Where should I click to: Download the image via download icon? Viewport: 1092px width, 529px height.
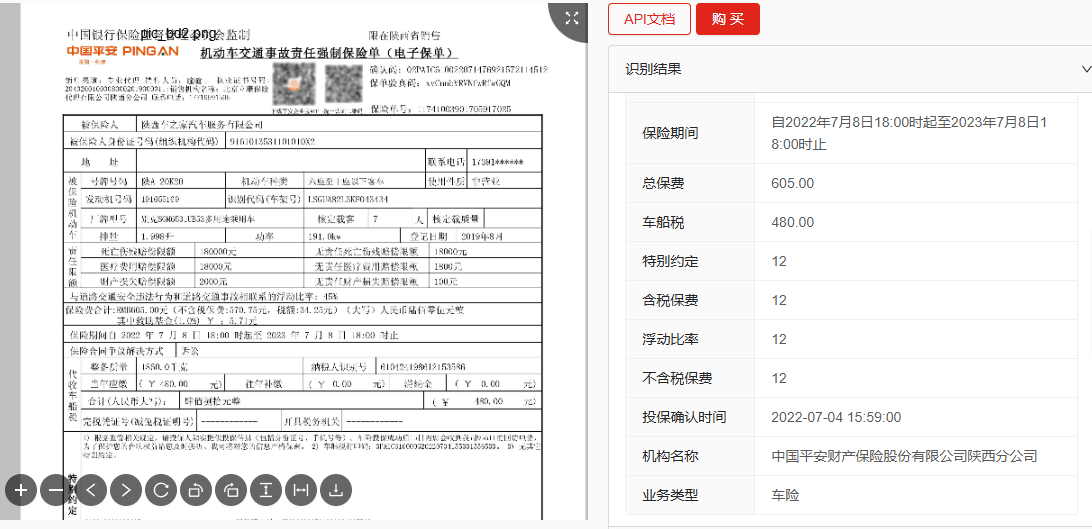point(336,490)
